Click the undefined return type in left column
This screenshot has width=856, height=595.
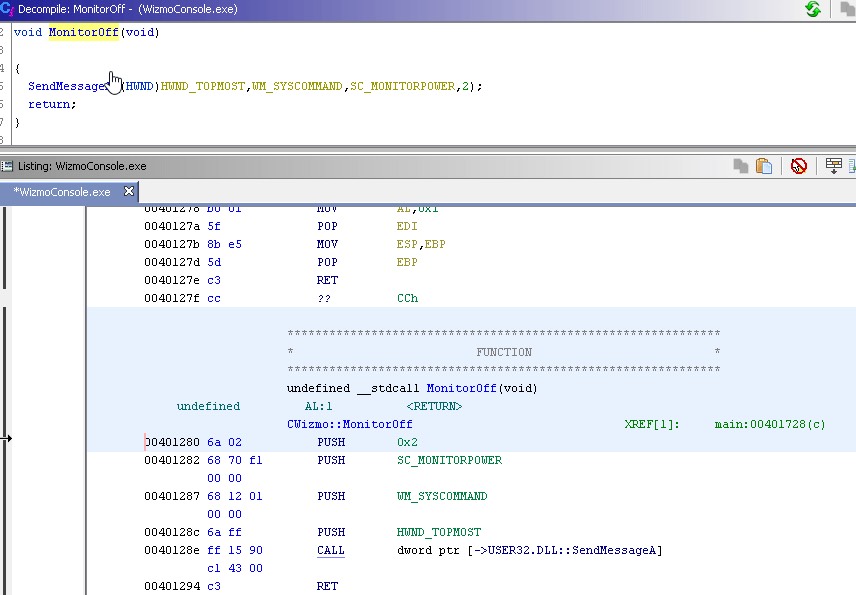click(x=208, y=406)
